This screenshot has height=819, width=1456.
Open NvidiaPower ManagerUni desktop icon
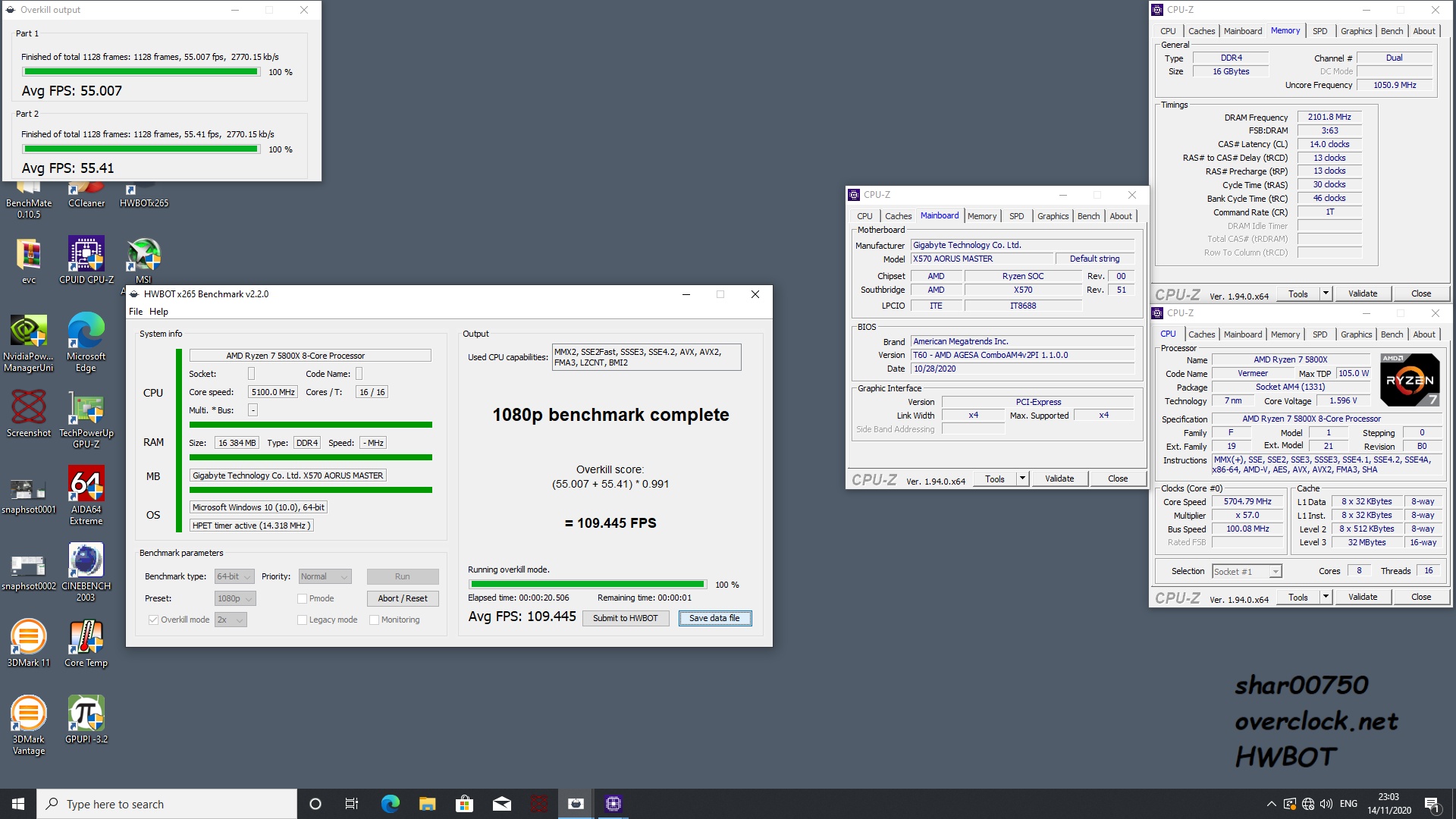tap(29, 343)
